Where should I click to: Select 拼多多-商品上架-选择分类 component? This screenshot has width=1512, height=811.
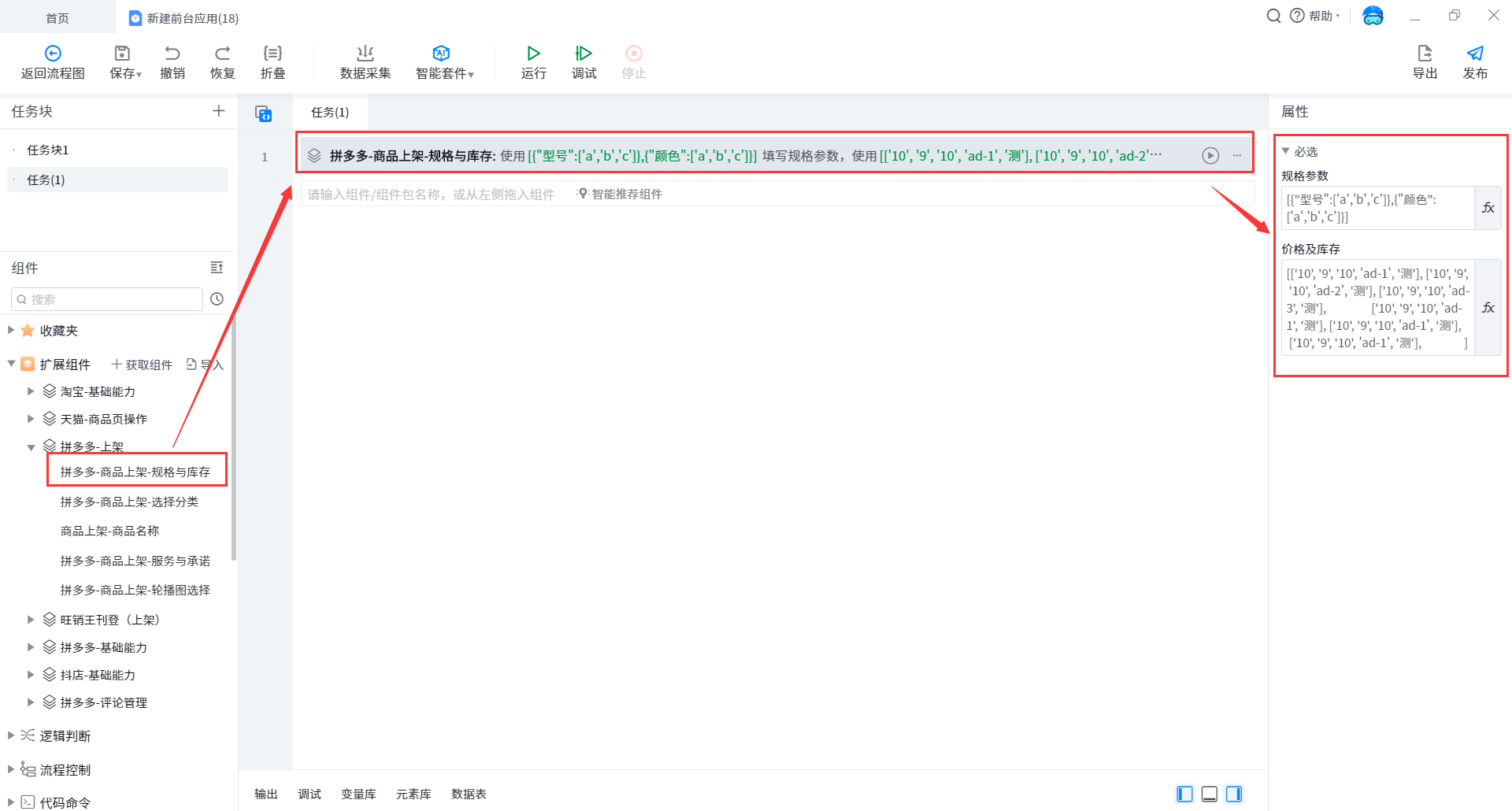129,502
